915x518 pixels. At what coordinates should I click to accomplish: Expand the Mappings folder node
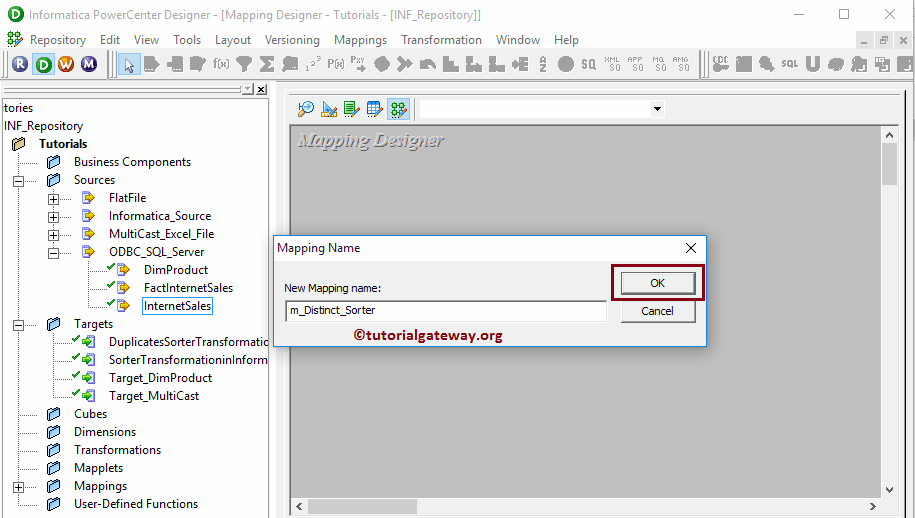(x=19, y=487)
